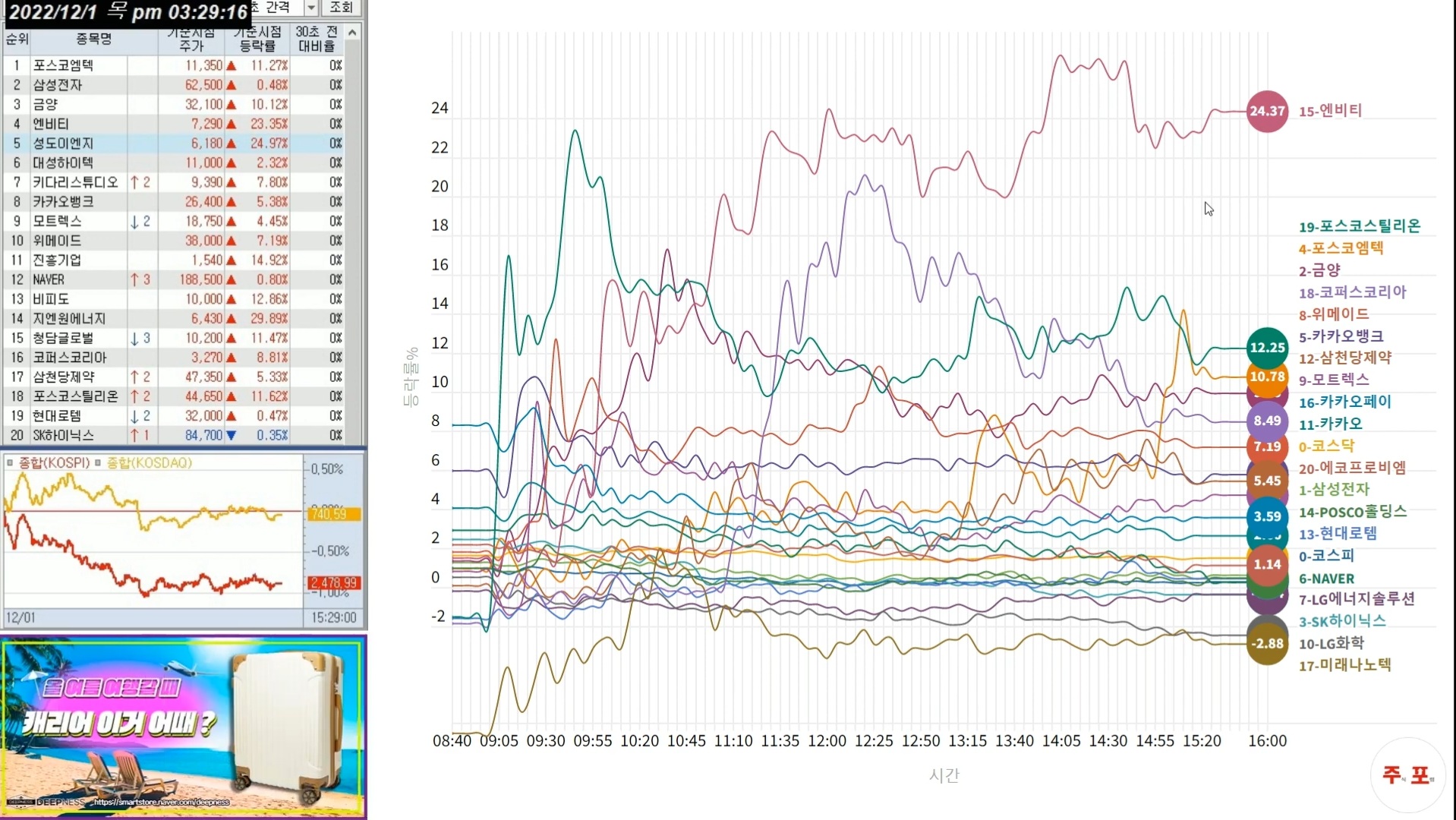Click the 7.19 red value bubble

pos(1267,447)
